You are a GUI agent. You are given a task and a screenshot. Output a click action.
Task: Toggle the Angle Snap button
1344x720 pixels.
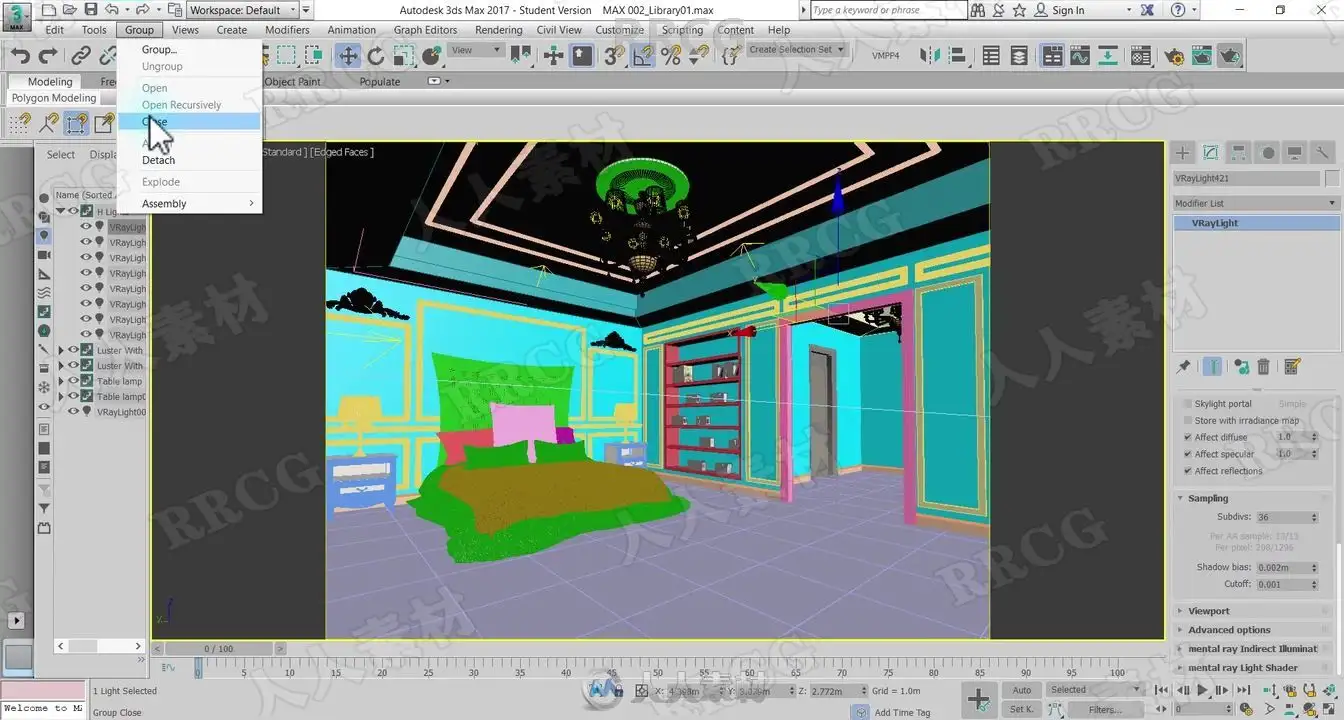[x=642, y=56]
